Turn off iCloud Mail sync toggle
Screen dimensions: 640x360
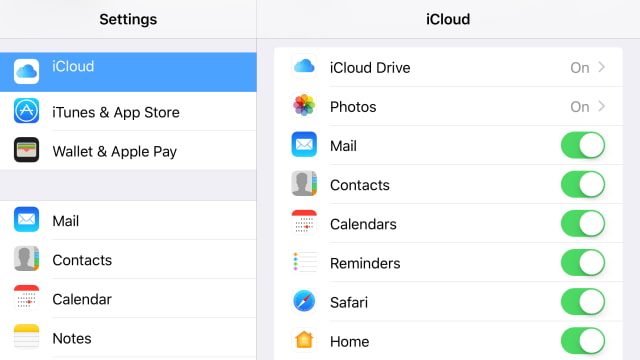click(583, 145)
